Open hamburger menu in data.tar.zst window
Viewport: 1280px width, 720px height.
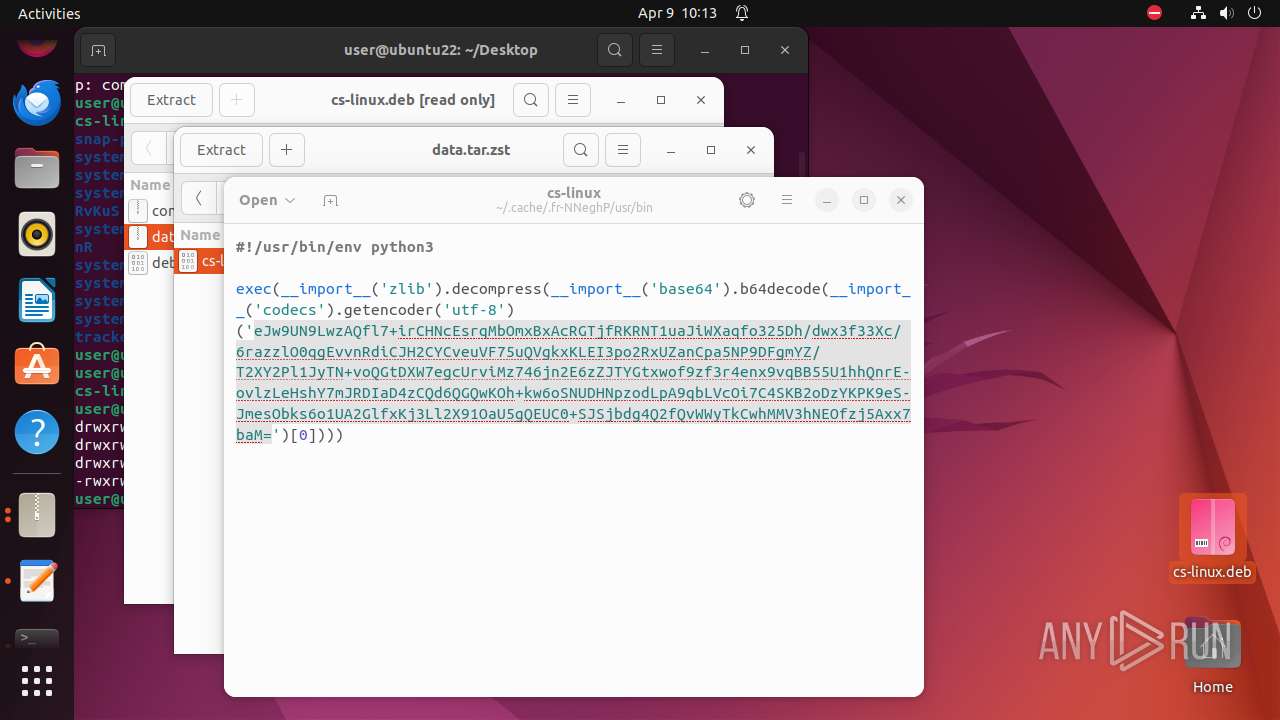click(x=623, y=150)
